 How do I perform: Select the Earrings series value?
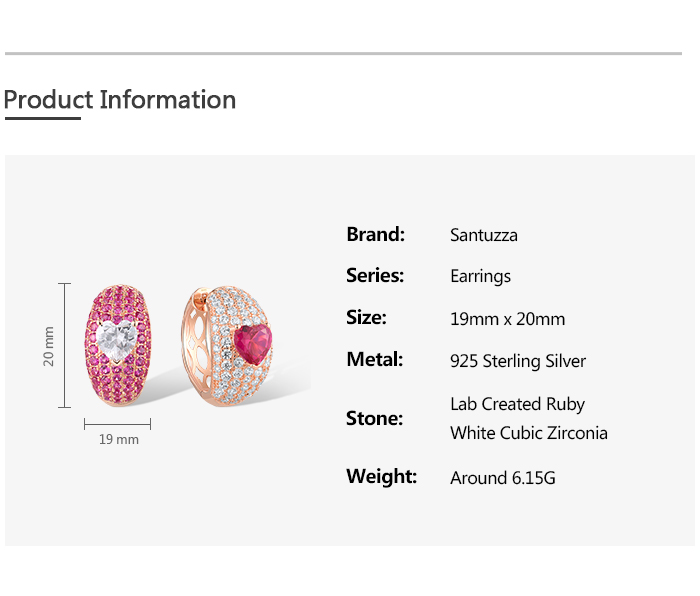click(x=480, y=276)
